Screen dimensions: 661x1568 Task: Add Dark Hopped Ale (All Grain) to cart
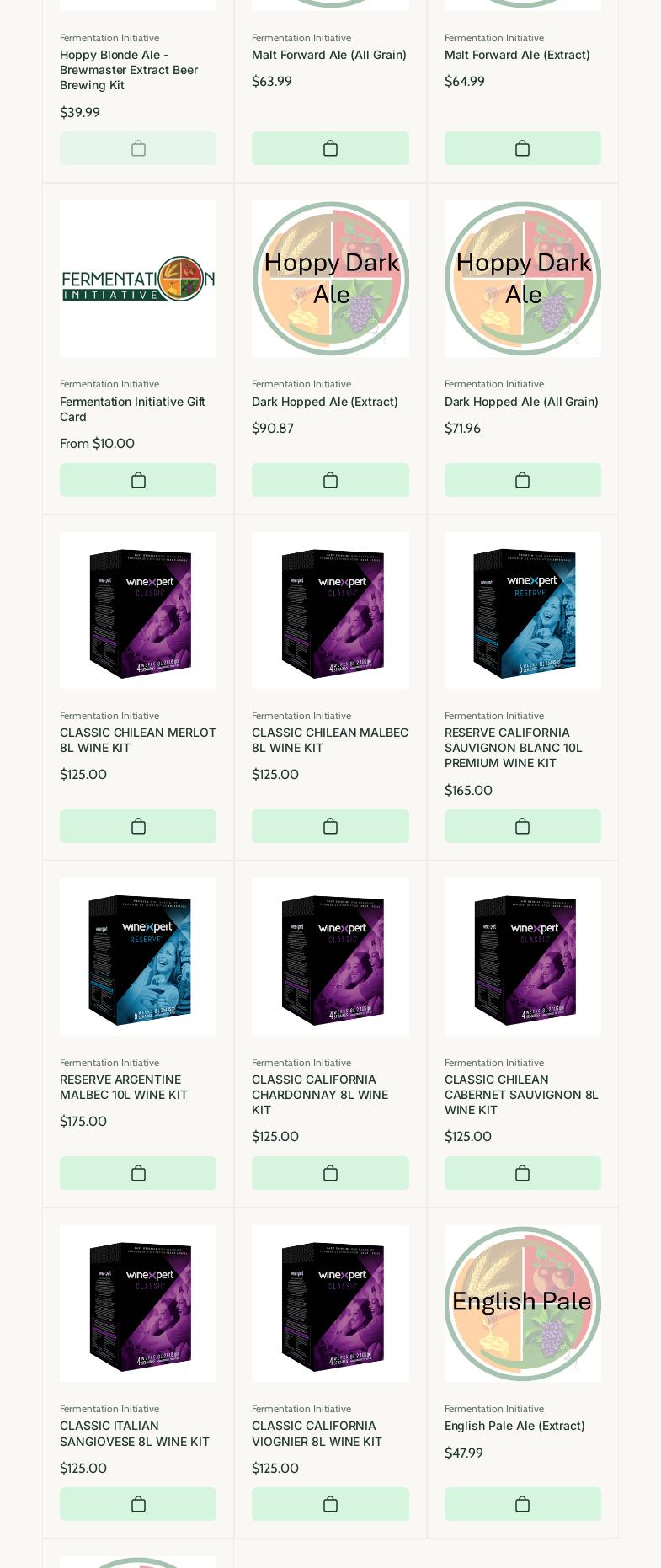click(522, 480)
